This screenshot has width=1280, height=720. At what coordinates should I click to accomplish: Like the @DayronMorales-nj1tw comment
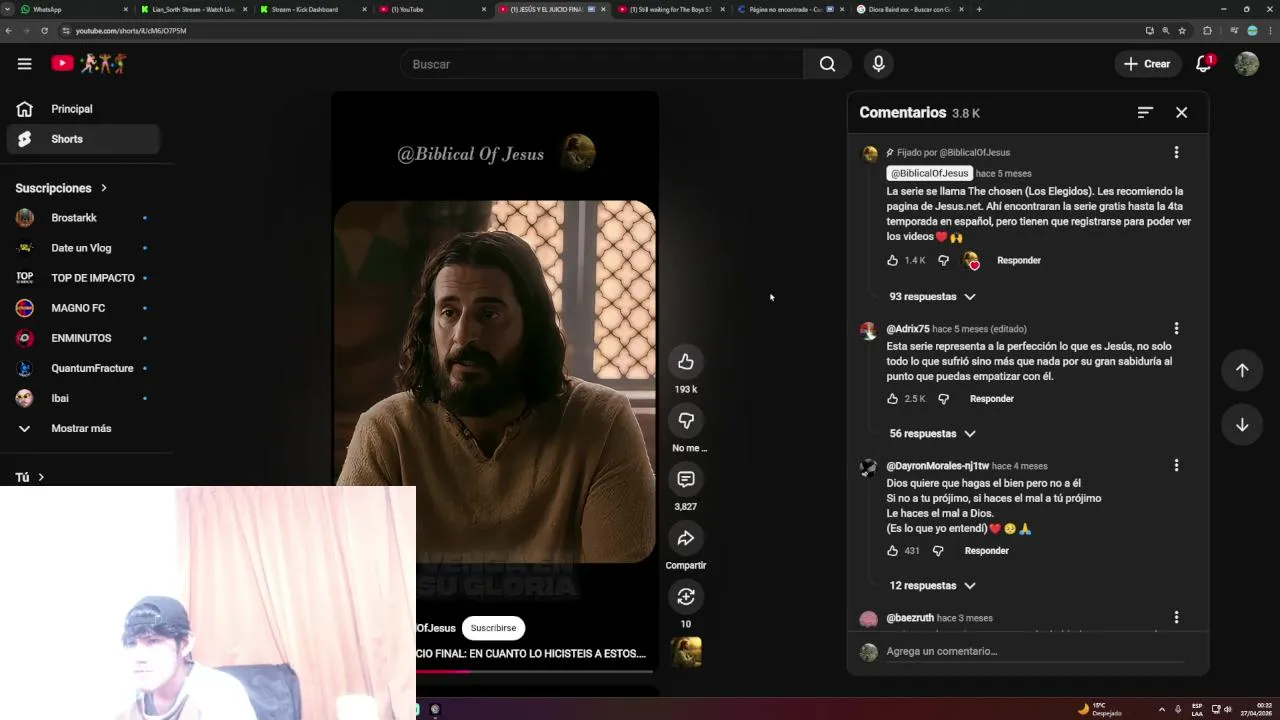pos(893,550)
